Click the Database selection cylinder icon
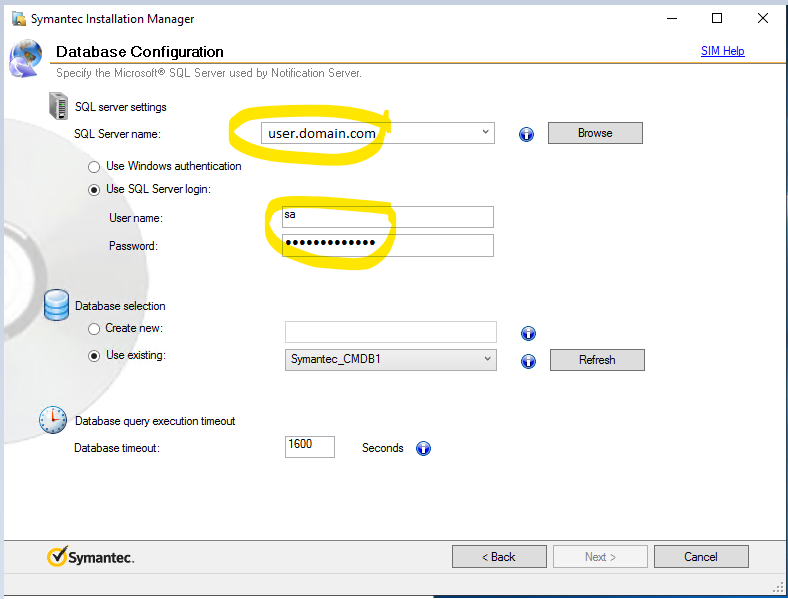 [57, 305]
